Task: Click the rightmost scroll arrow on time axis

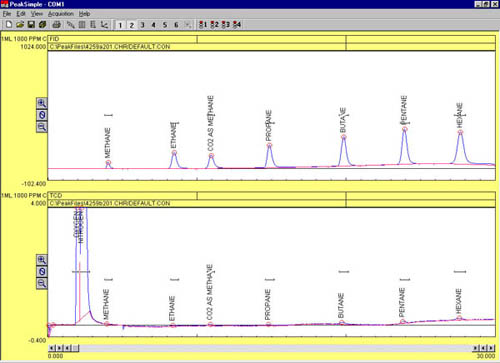Action: click(491, 348)
